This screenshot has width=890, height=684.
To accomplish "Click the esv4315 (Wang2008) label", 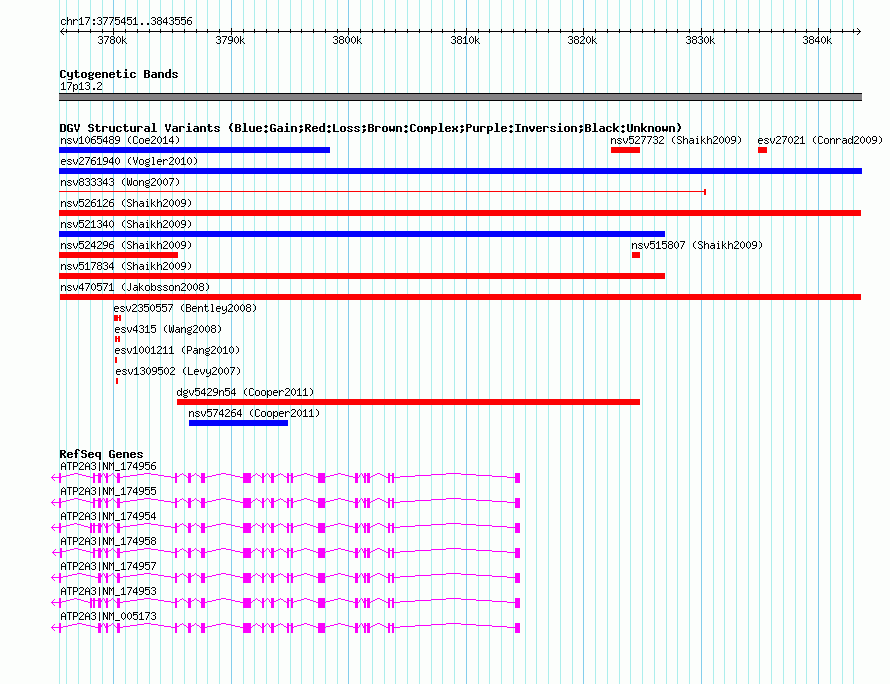I will (x=168, y=329).
